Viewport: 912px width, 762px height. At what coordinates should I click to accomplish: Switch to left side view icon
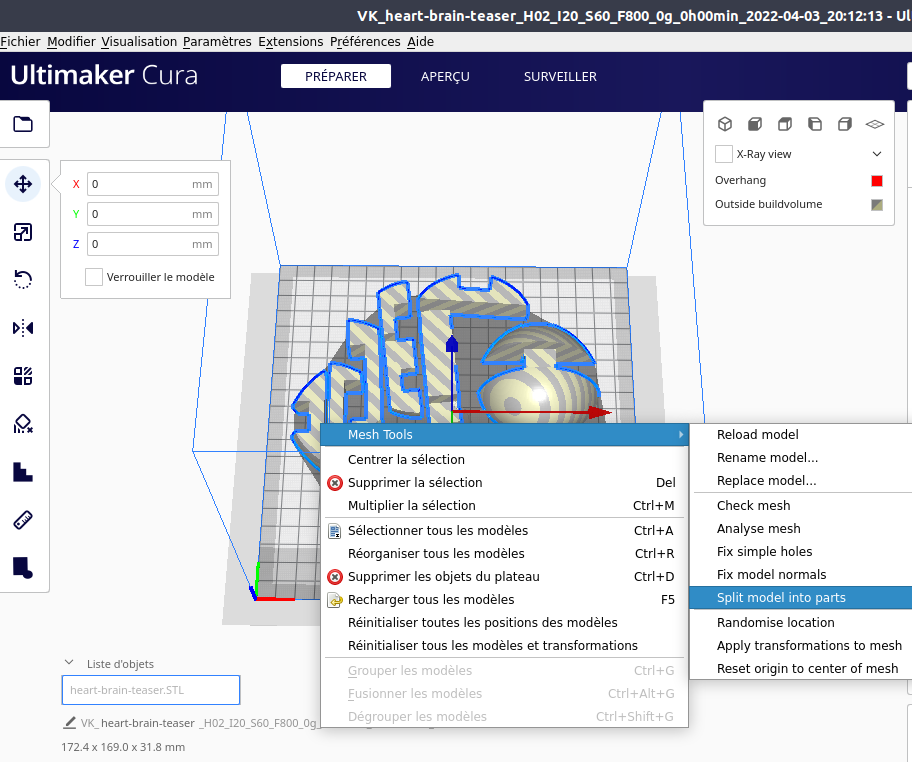coord(815,124)
